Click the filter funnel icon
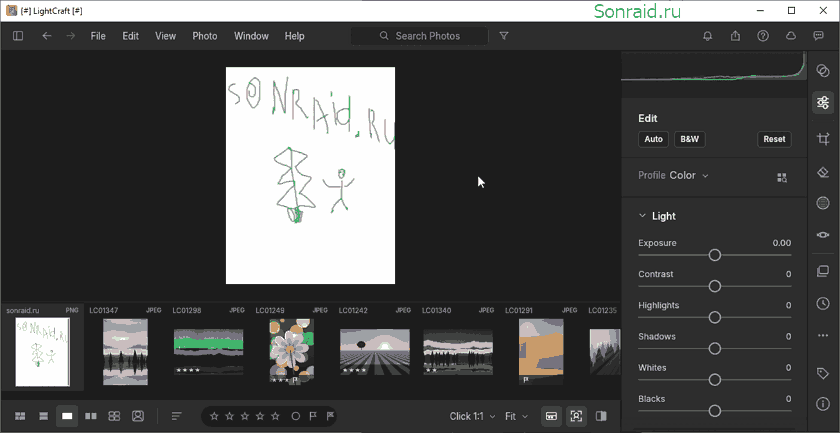Screen dimensions: 840x433 [504, 36]
